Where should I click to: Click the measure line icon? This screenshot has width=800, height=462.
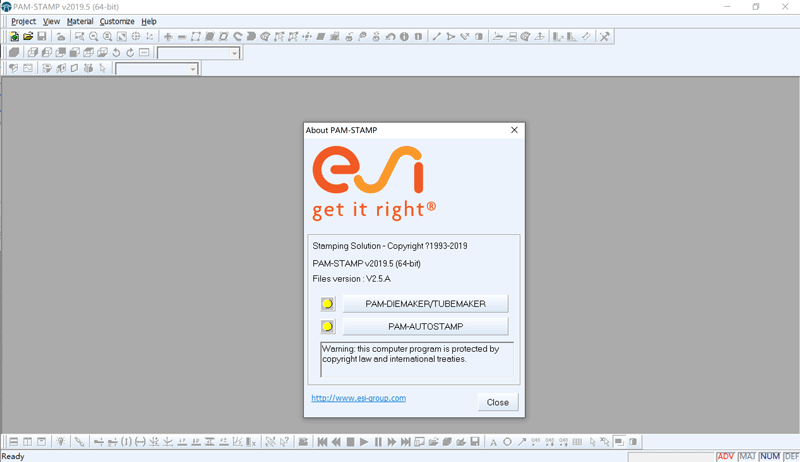pyautogui.click(x=437, y=37)
